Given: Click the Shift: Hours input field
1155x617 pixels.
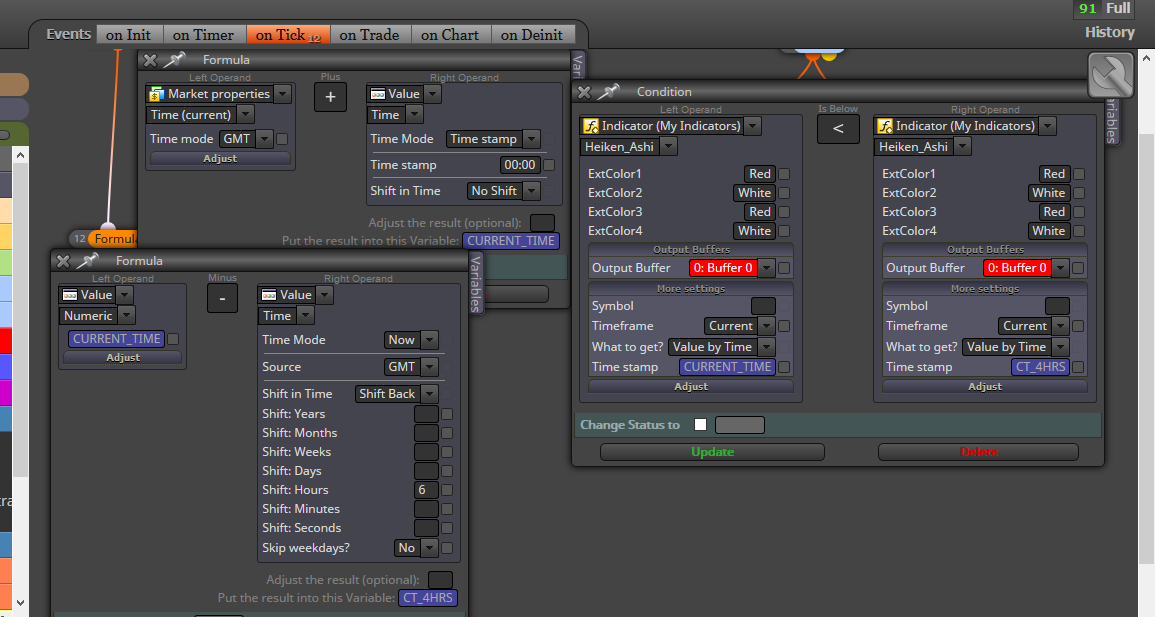Looking at the screenshot, I should (x=426, y=490).
